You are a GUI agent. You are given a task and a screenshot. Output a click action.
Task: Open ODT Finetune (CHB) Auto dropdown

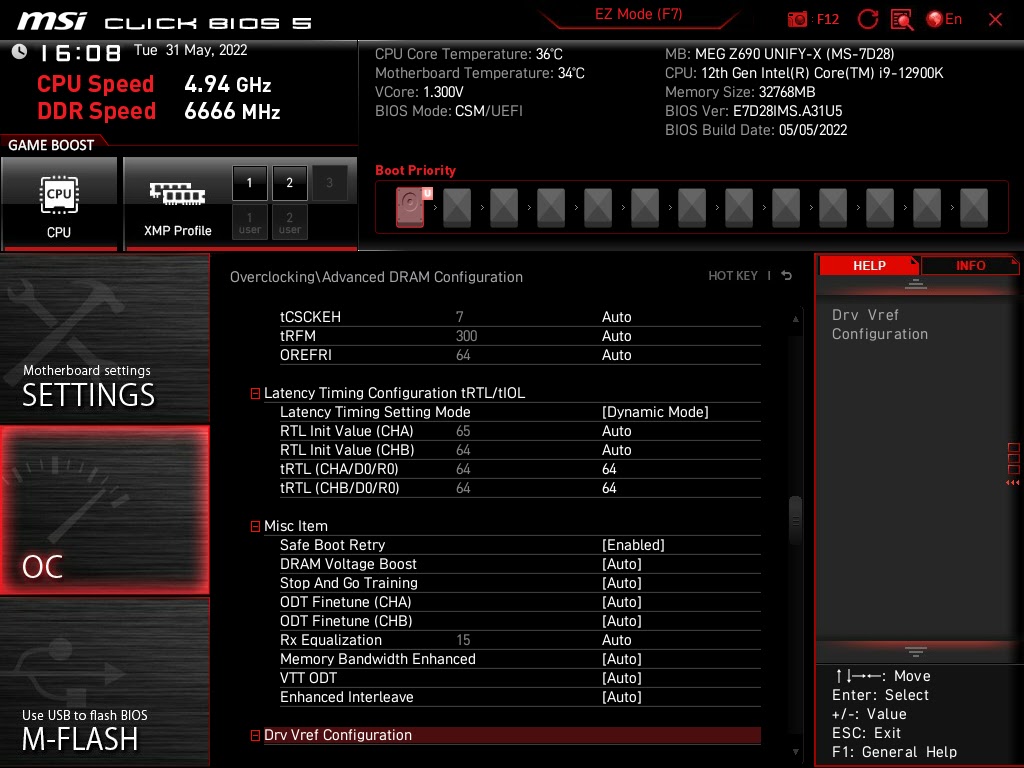pos(622,621)
